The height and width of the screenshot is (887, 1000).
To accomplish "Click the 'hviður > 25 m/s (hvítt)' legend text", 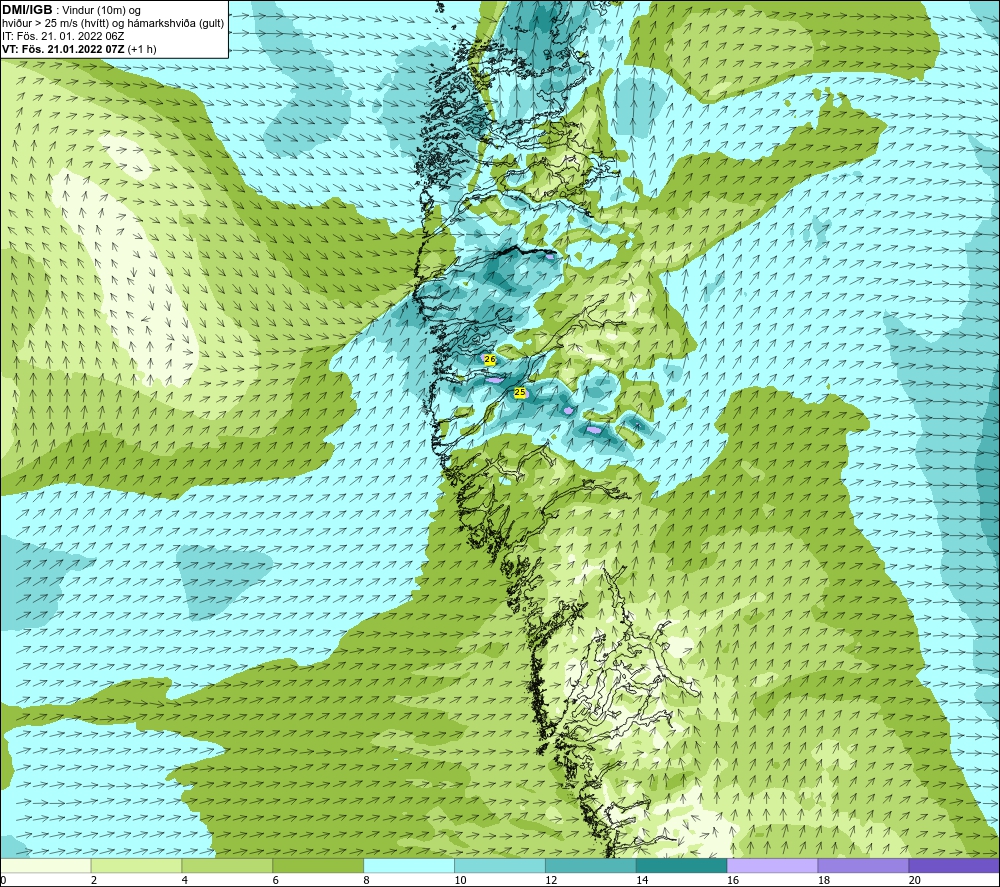I will pyautogui.click(x=56, y=23).
